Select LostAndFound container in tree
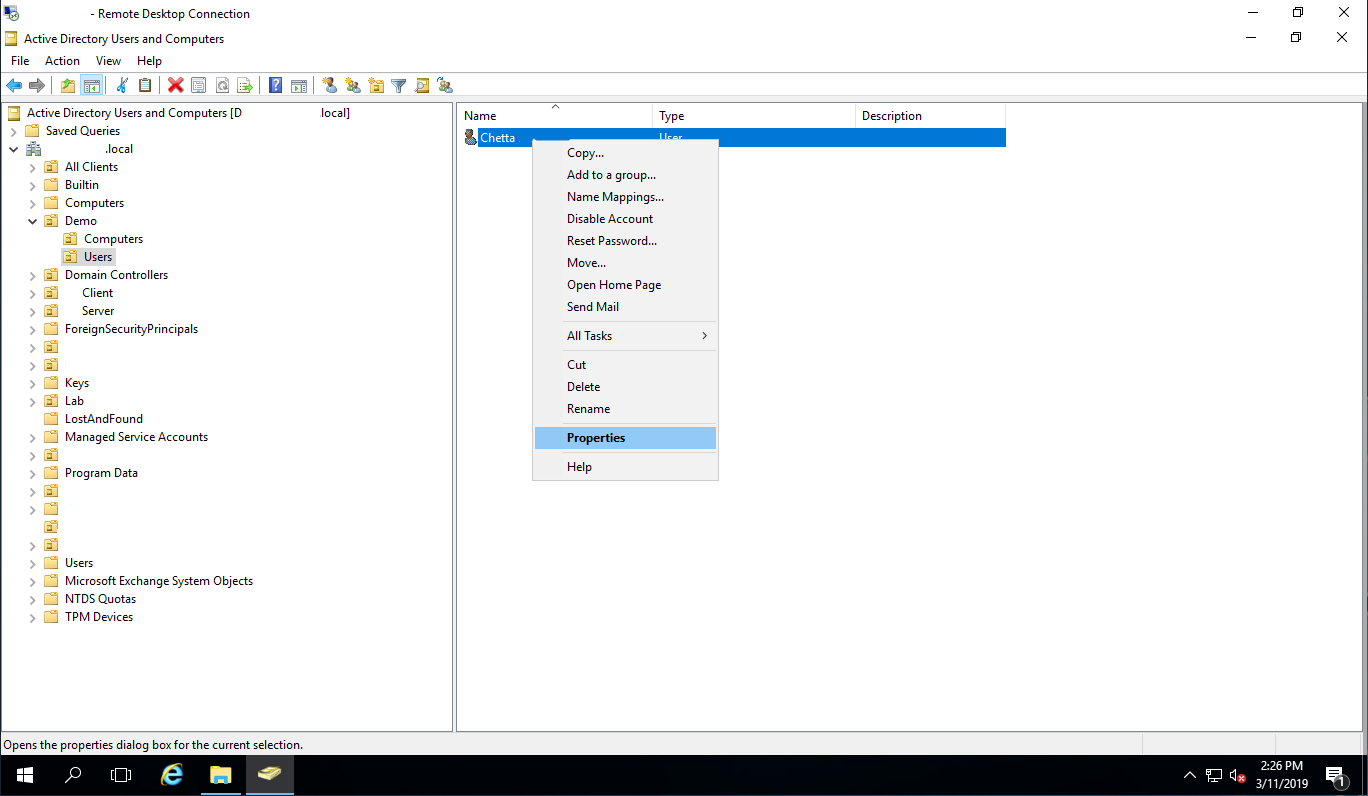 pos(104,419)
